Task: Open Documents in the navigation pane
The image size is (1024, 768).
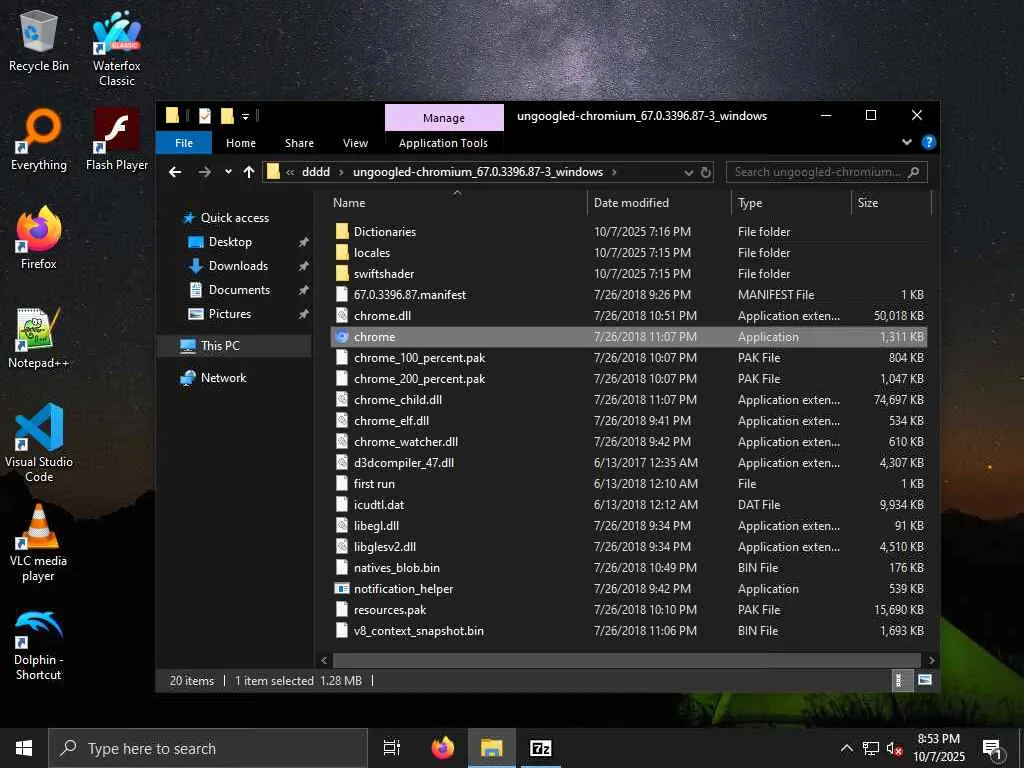Action: pos(239,290)
